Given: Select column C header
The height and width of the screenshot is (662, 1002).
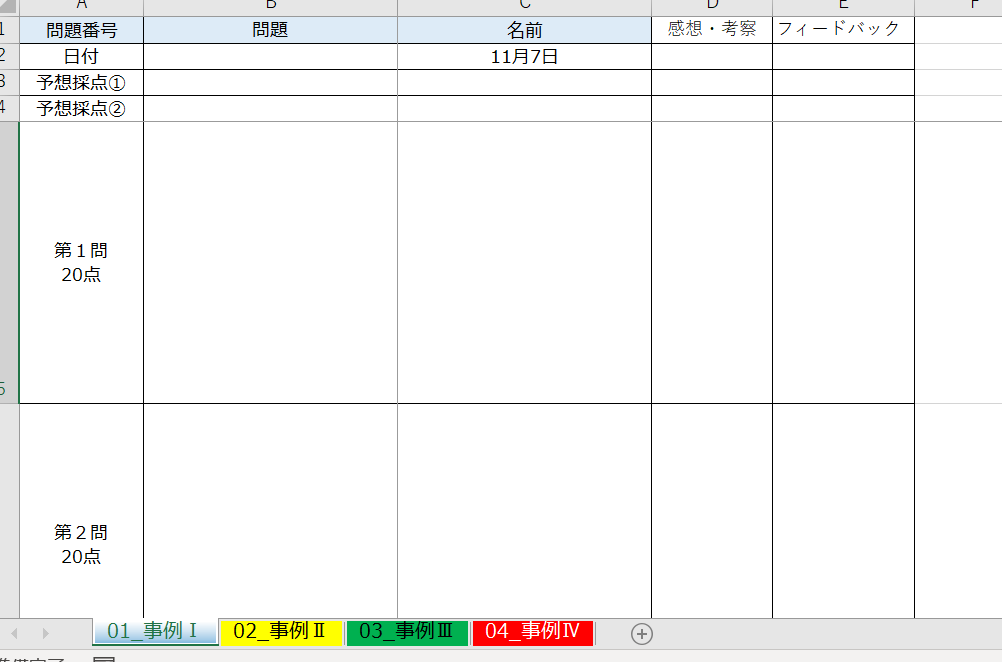Looking at the screenshot, I should coord(524,6).
